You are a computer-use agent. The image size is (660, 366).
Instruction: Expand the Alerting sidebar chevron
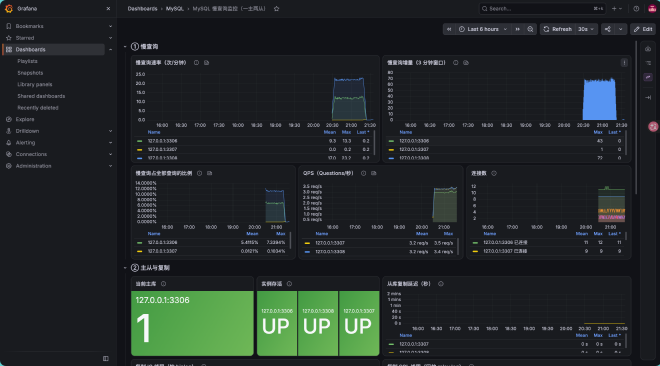click(x=110, y=143)
